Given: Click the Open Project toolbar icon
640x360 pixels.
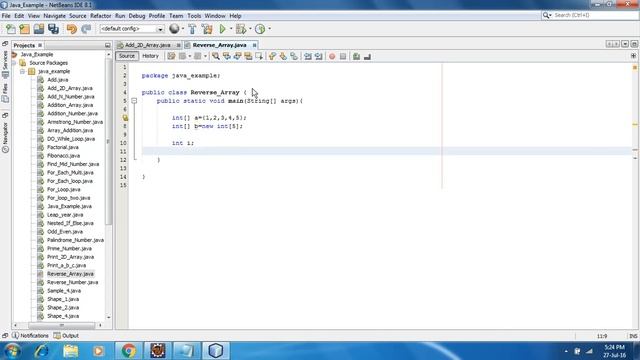Looking at the screenshot, I should tap(39, 29).
